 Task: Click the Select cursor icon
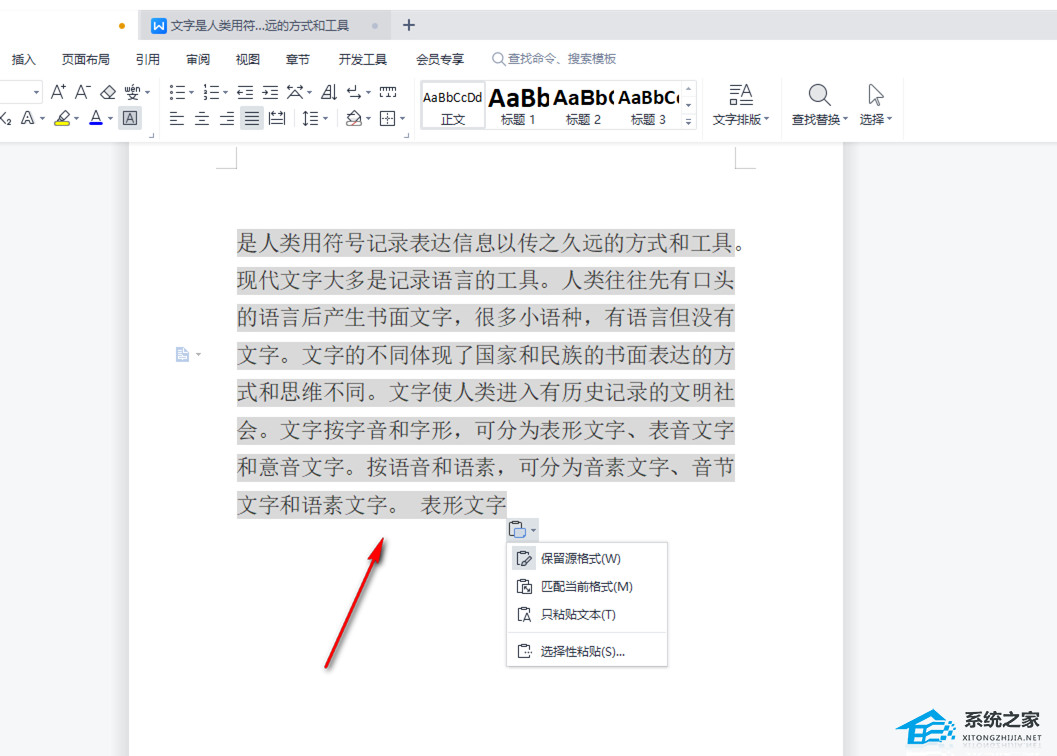click(875, 94)
